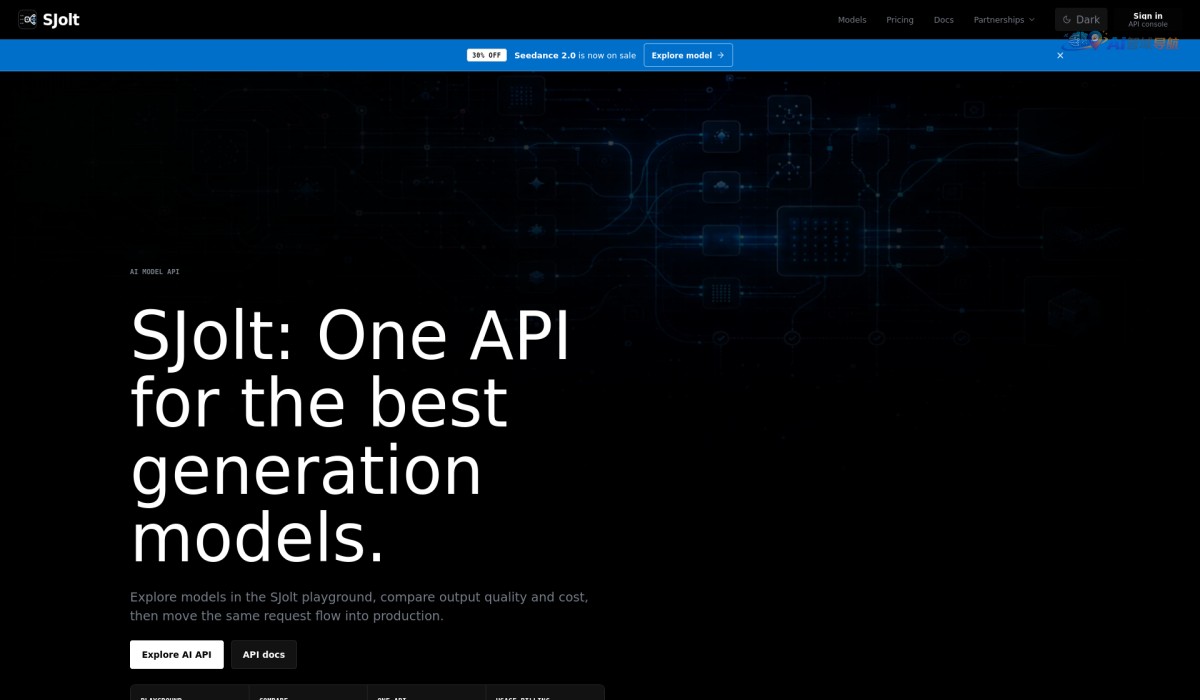The height and width of the screenshot is (700, 1200).
Task: Click the AI MODEL API label
Action: click(155, 272)
